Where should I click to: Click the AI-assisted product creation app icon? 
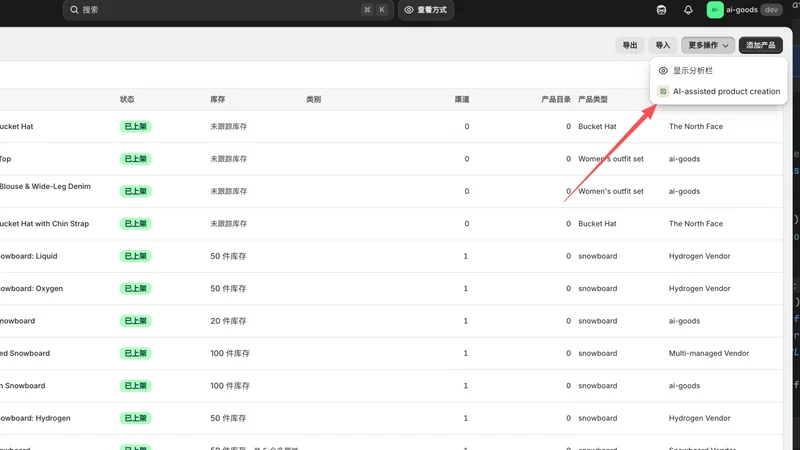[x=663, y=91]
